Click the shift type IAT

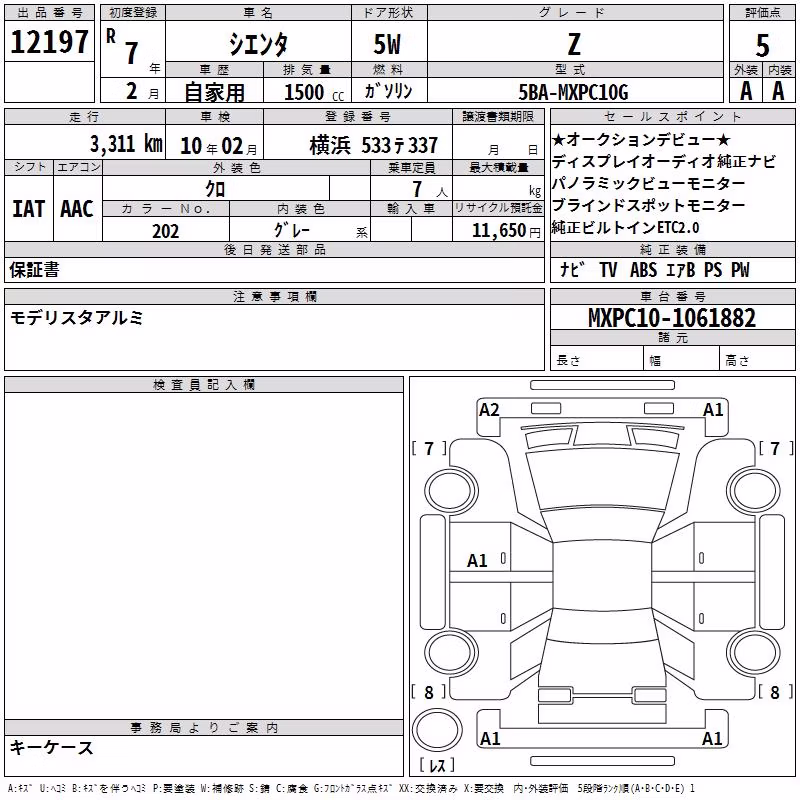point(29,209)
